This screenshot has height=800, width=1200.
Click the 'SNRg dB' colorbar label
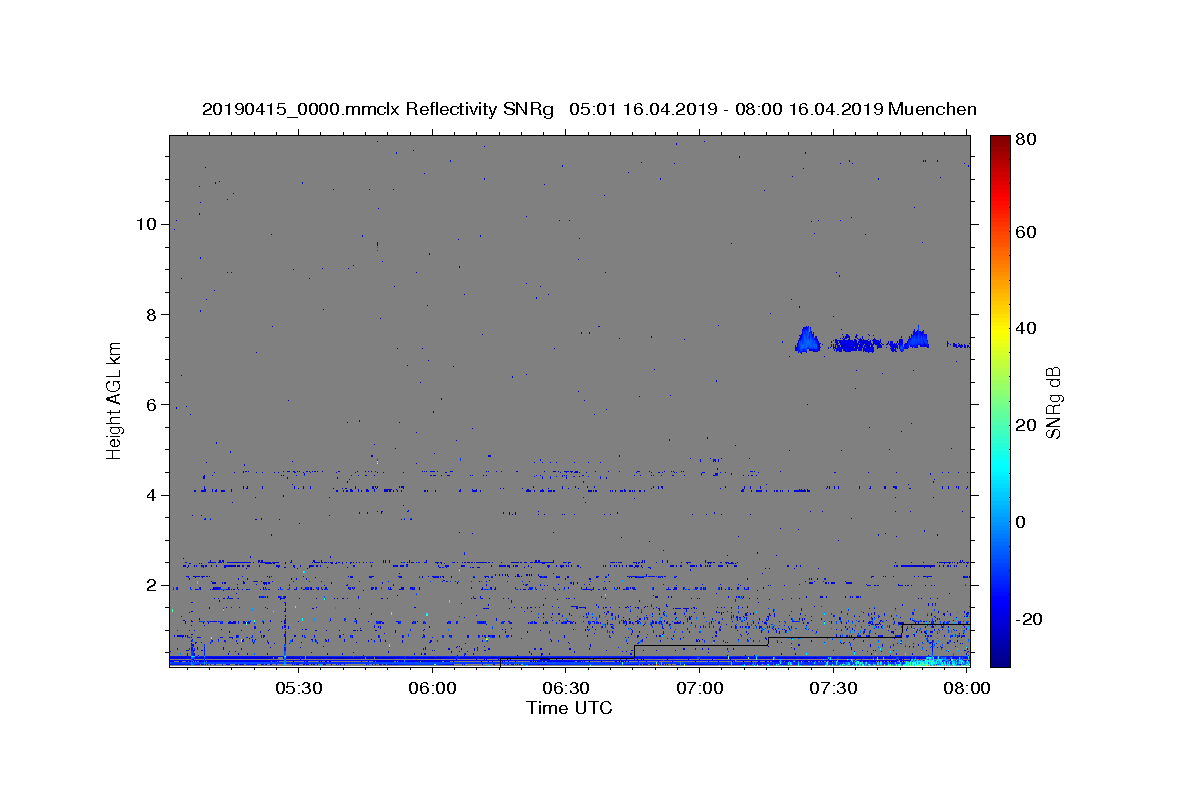pyautogui.click(x=1053, y=402)
